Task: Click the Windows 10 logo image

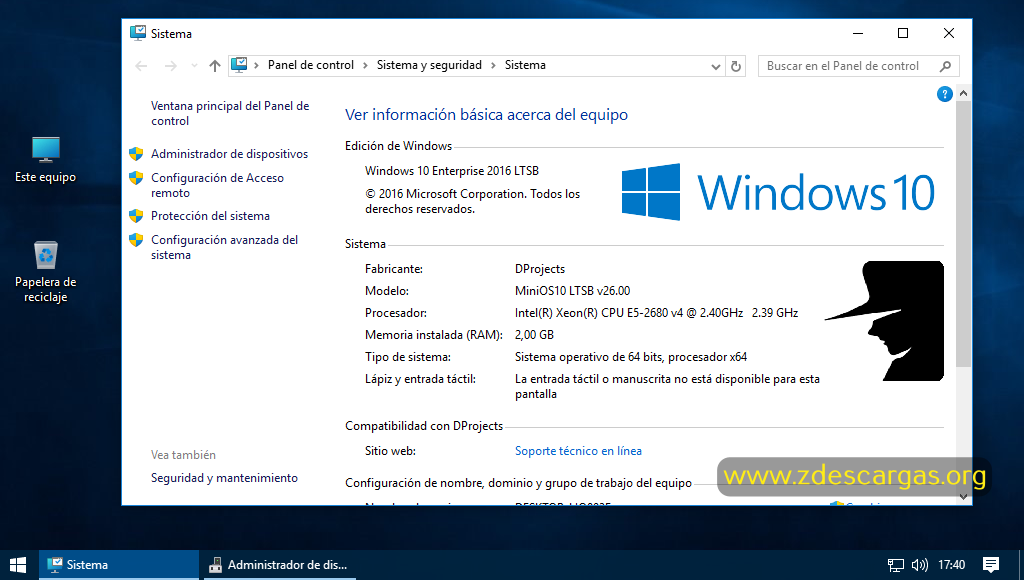Action: (x=778, y=192)
